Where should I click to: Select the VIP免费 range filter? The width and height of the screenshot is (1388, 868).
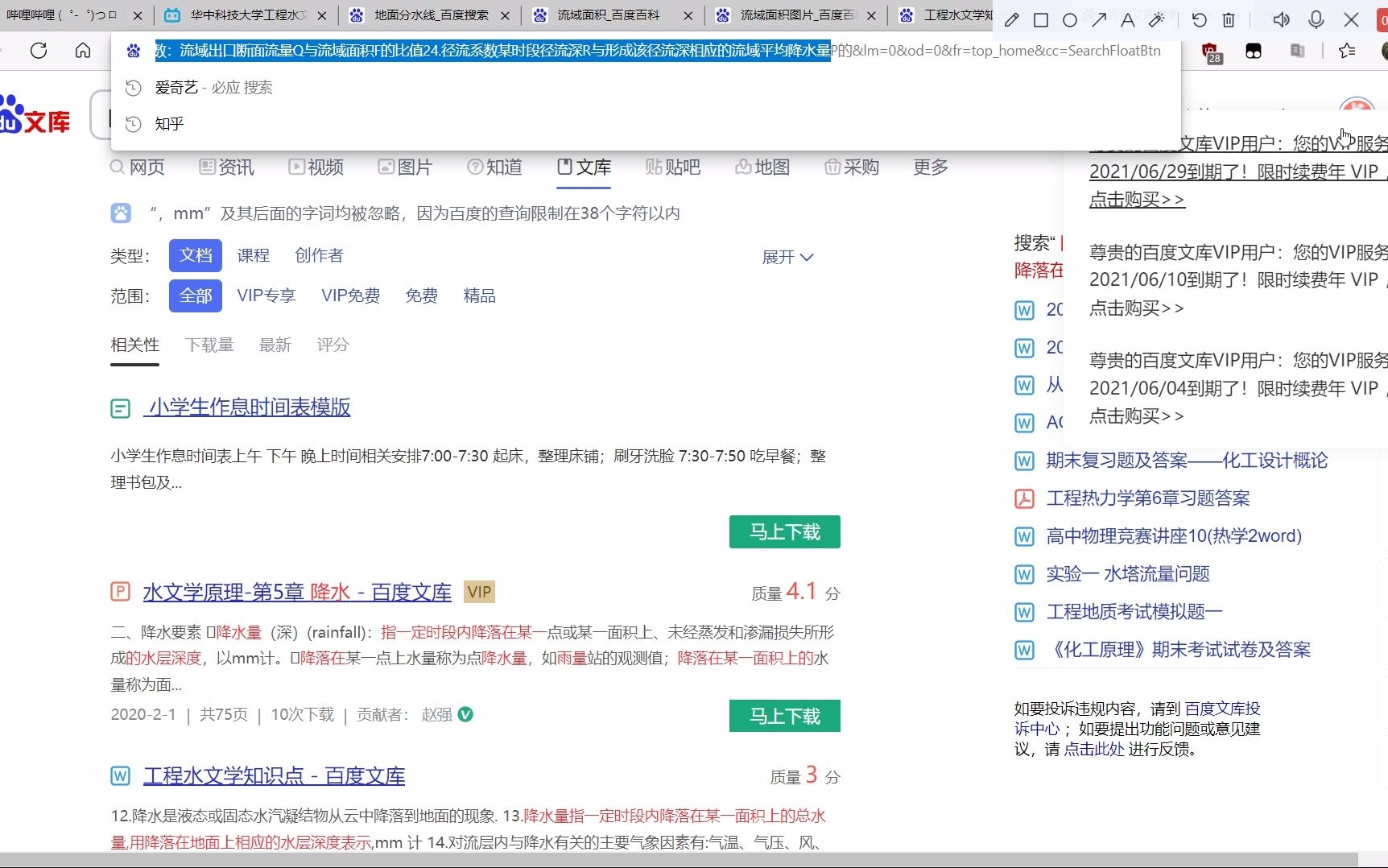click(351, 296)
